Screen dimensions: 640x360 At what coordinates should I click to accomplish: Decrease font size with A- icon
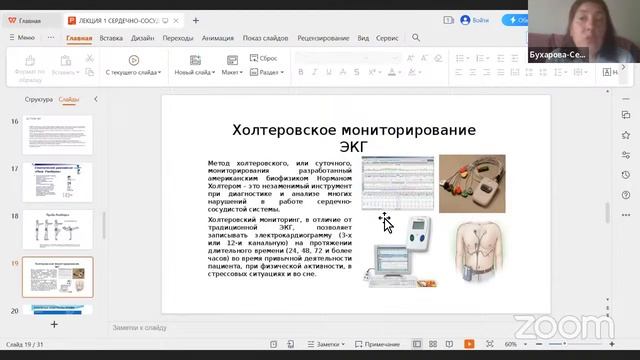(x=424, y=58)
